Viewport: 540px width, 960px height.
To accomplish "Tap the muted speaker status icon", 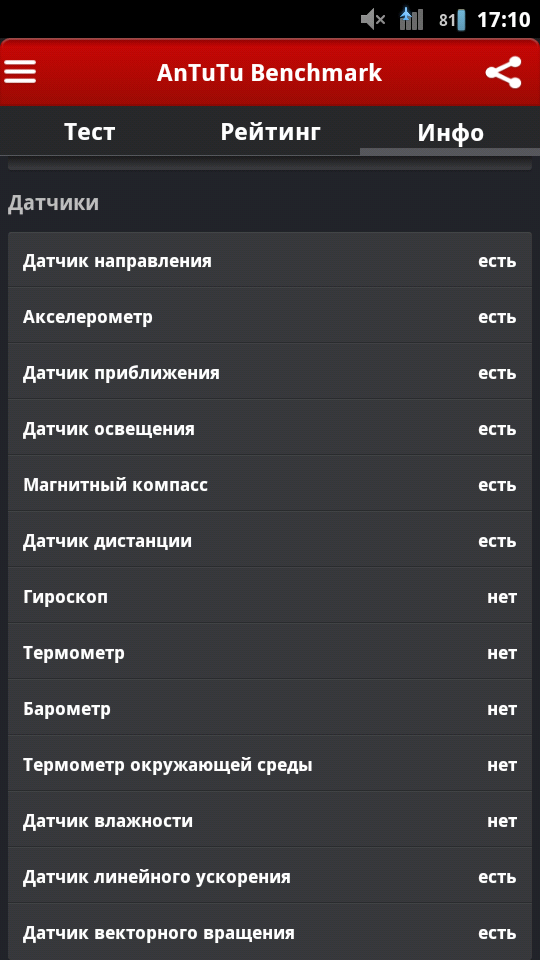I will (x=373, y=20).
